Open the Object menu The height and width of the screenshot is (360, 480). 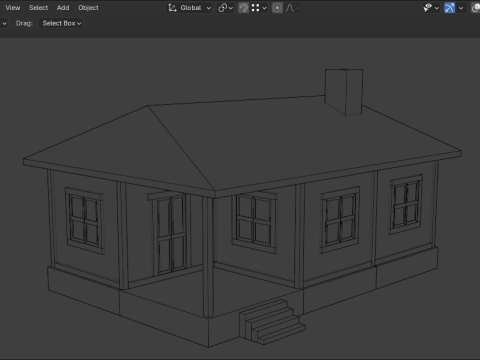click(88, 8)
